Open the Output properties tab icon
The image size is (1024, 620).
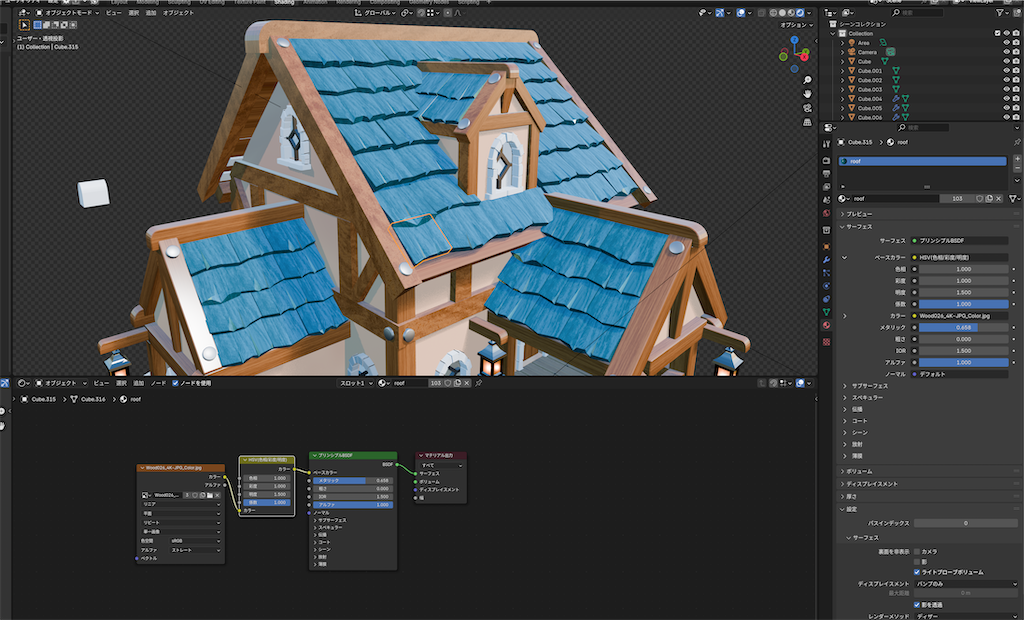(x=826, y=174)
